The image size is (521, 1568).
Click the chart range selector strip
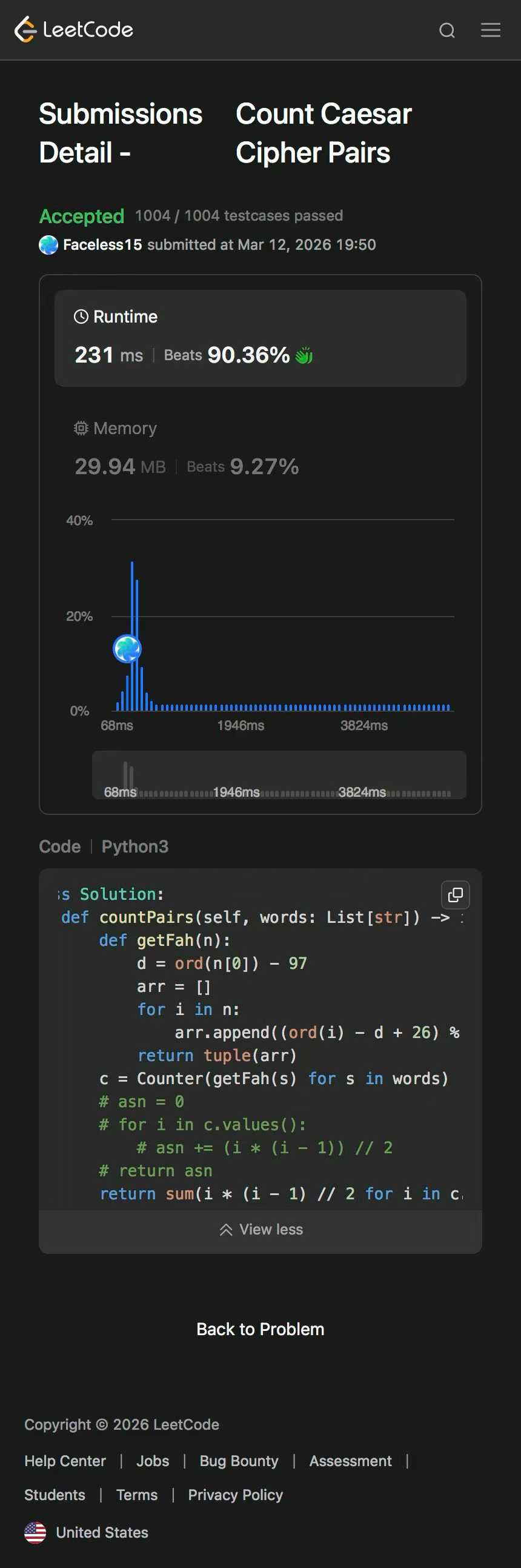[279, 774]
